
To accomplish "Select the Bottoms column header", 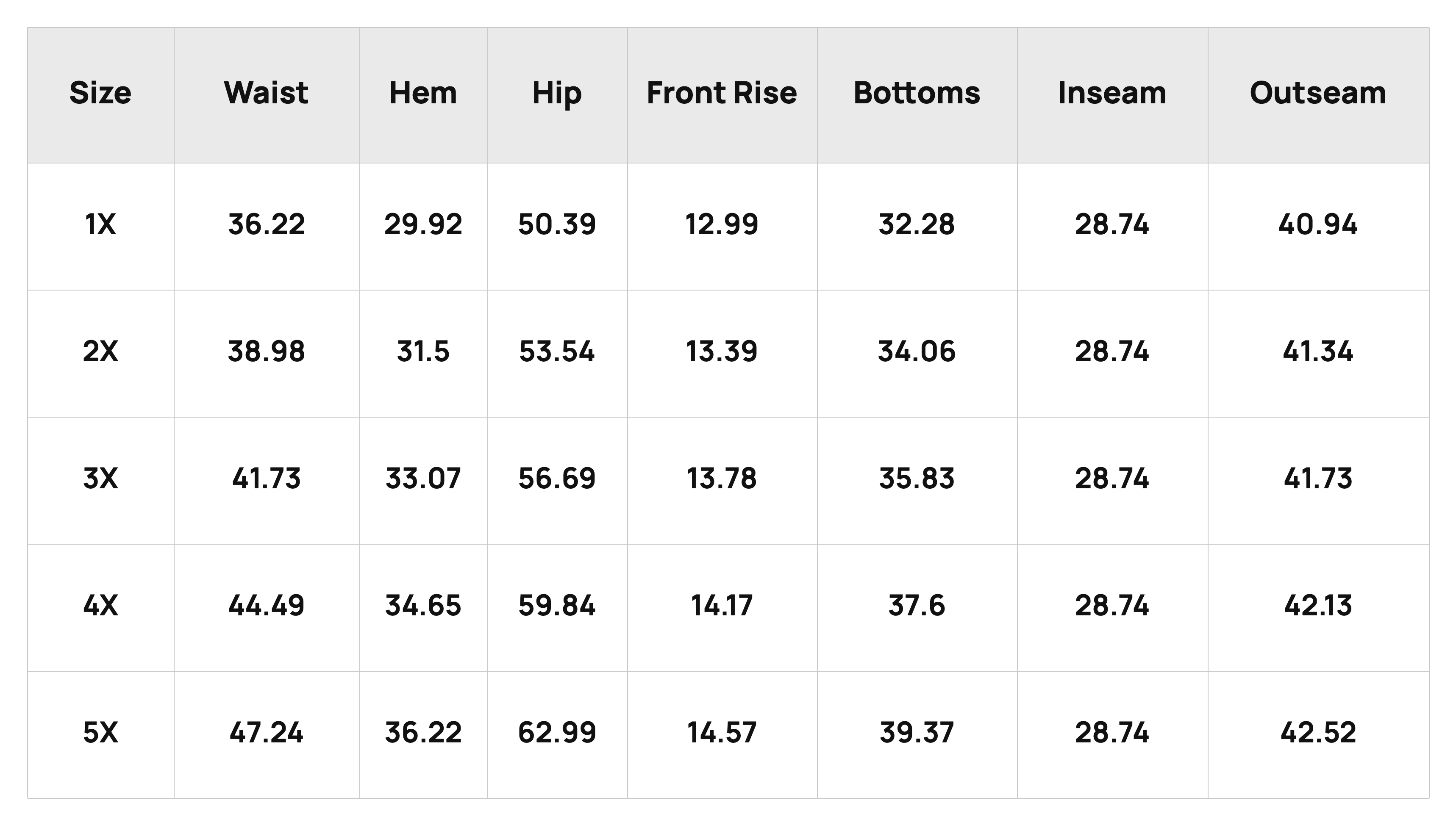I will [x=917, y=93].
